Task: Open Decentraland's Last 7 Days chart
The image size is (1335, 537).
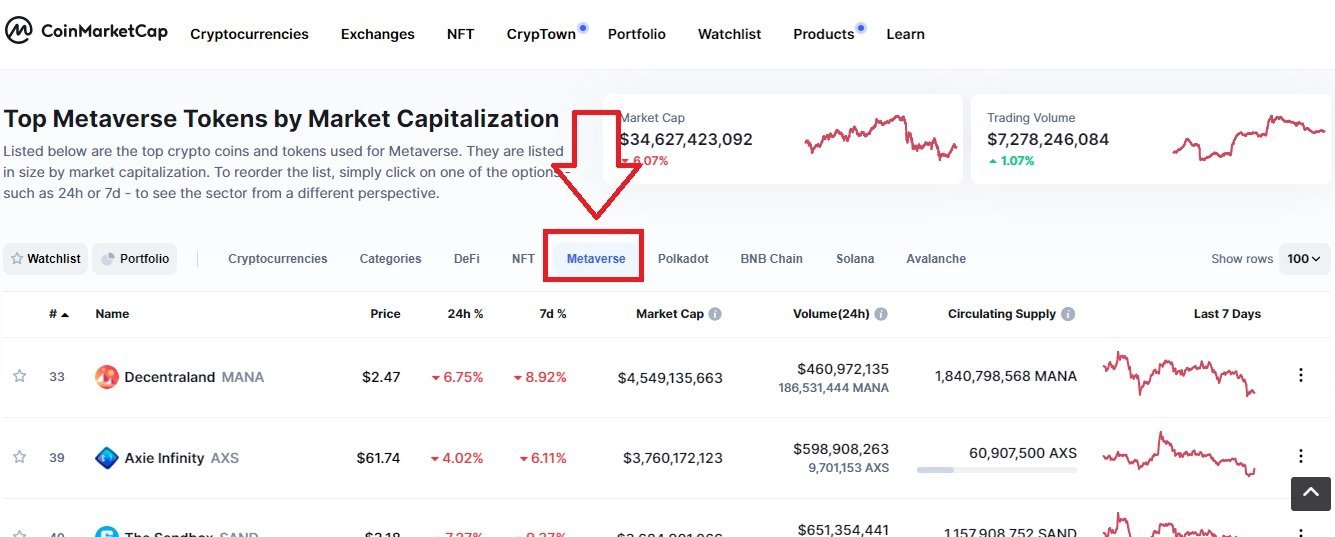Action: coord(1179,374)
